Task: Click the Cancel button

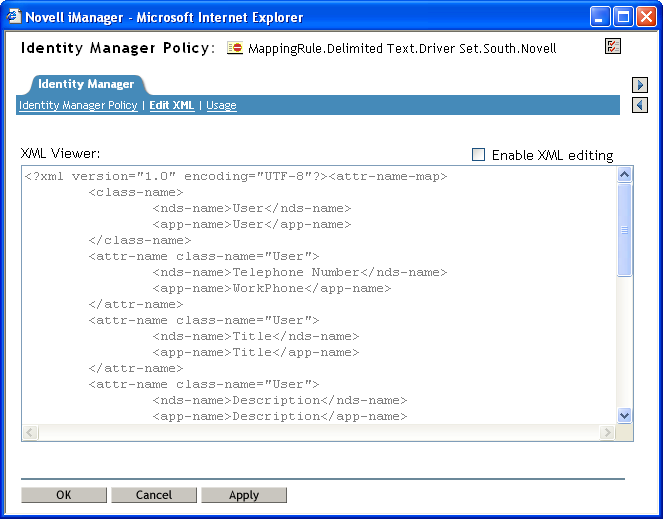Action: tap(154, 495)
